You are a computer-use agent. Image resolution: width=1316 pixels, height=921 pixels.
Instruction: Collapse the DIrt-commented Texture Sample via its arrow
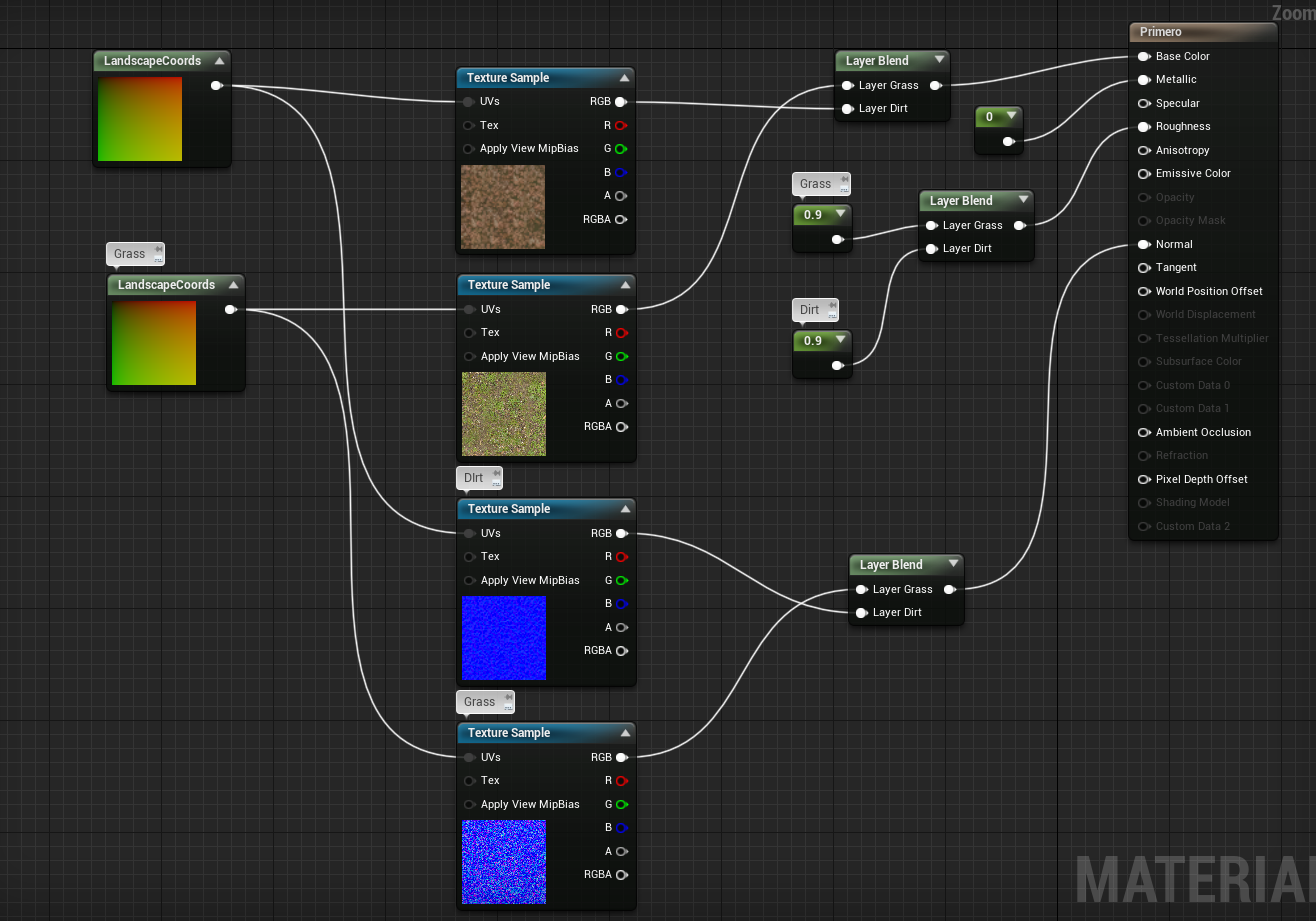click(x=625, y=509)
